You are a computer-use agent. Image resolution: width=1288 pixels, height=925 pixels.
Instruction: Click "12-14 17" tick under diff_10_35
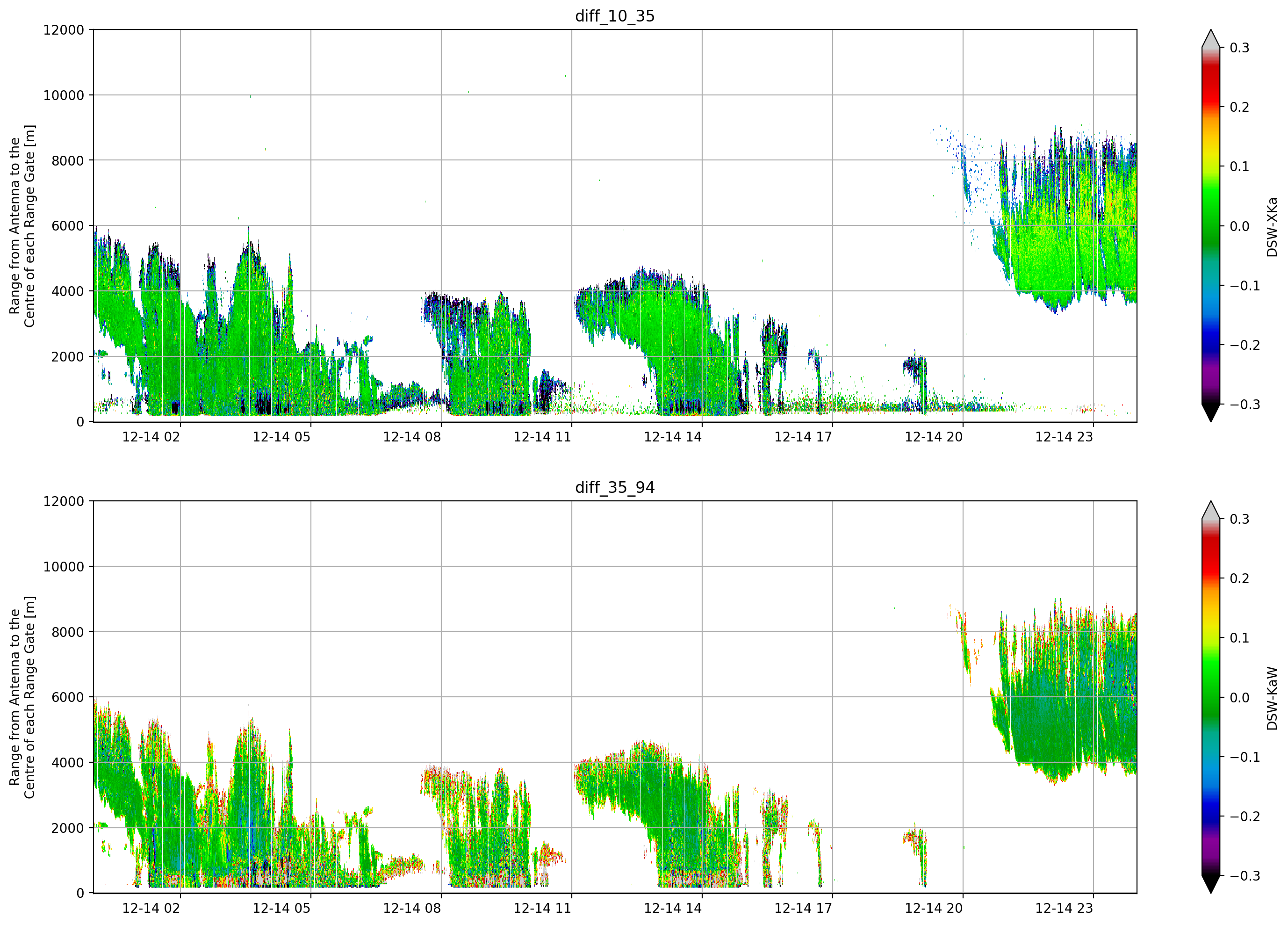pyautogui.click(x=804, y=437)
